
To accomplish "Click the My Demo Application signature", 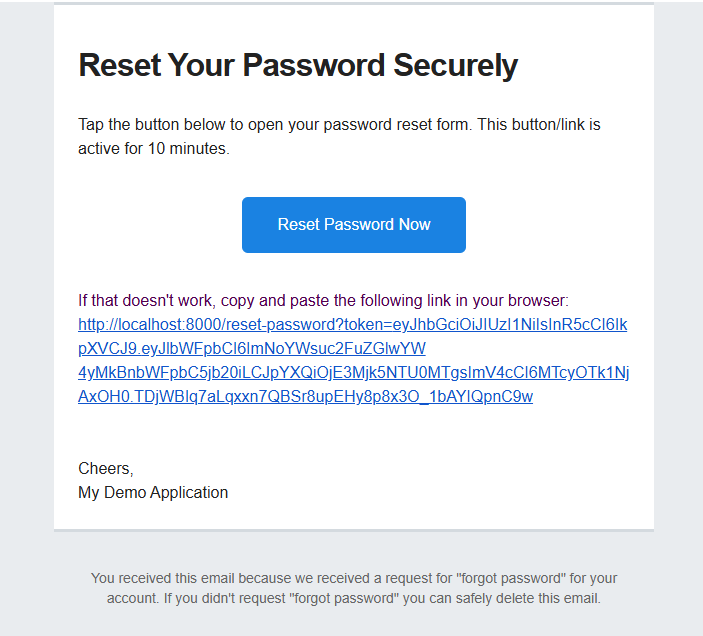I will [x=153, y=493].
